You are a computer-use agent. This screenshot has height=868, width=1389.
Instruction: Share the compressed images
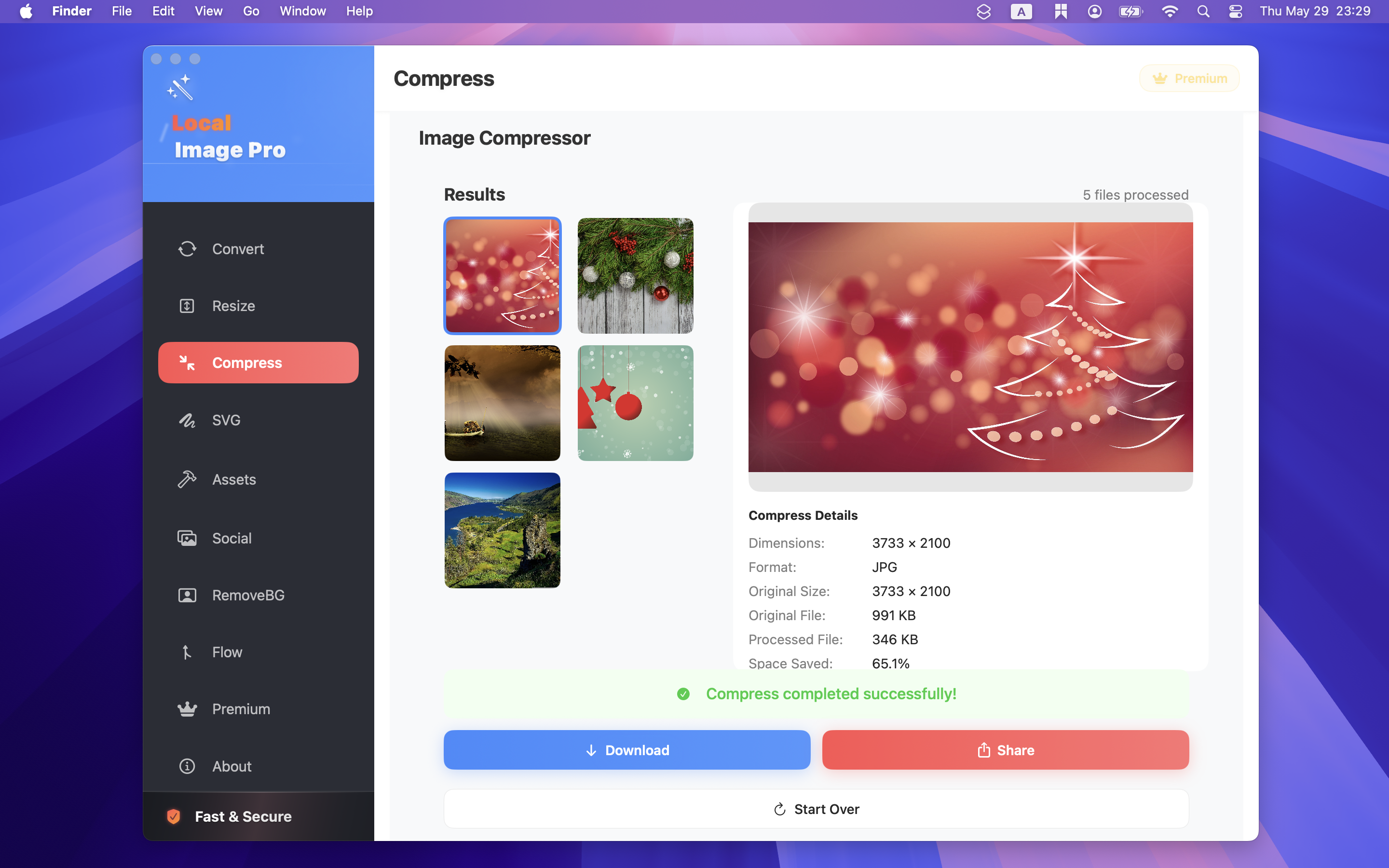[x=1005, y=750]
